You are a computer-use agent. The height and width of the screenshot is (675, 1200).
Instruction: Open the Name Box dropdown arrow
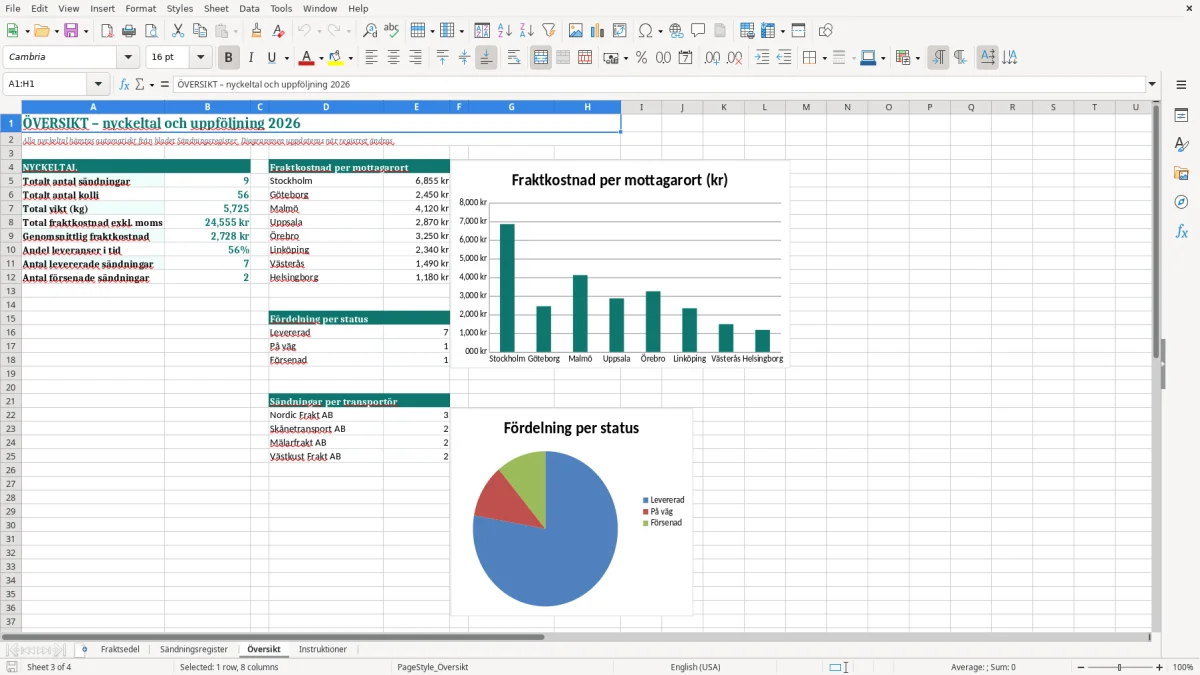coord(98,85)
